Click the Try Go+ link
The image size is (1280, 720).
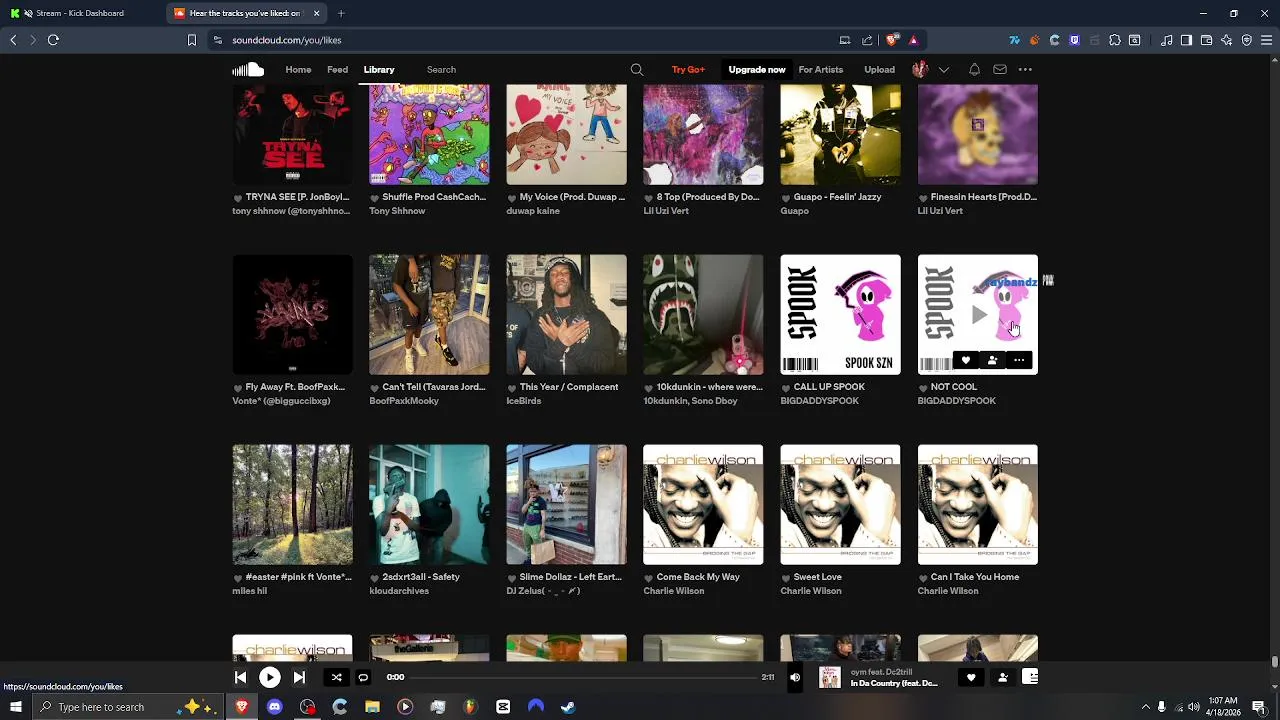pyautogui.click(x=688, y=69)
